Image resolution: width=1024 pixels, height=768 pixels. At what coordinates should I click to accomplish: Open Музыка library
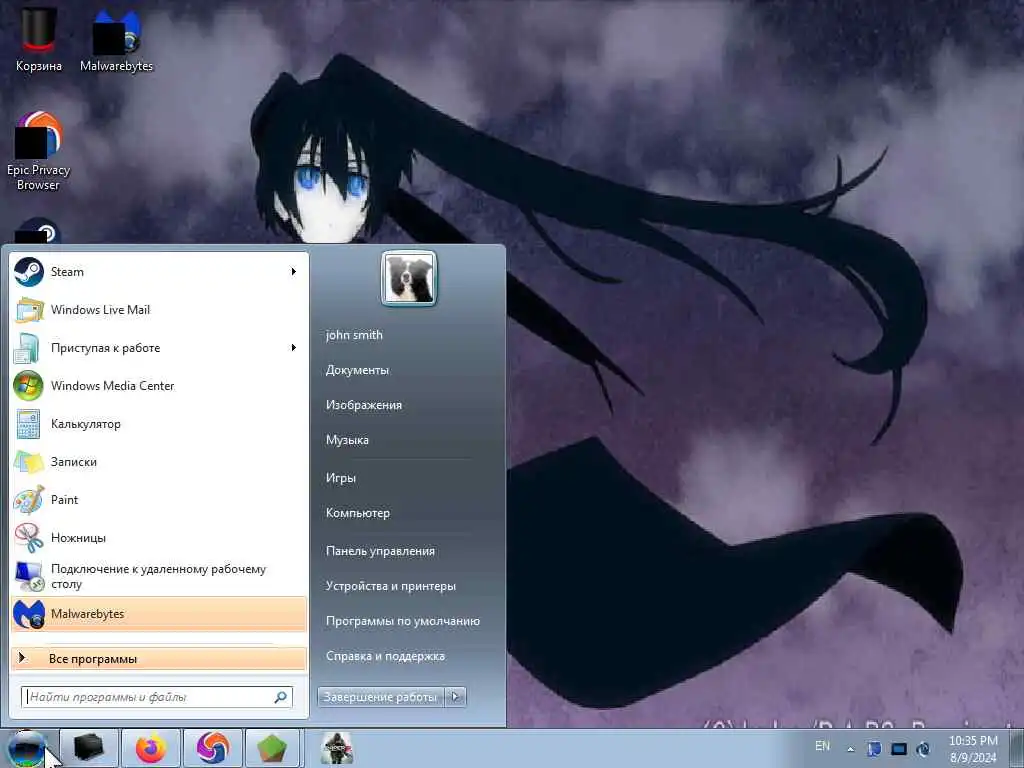347,440
